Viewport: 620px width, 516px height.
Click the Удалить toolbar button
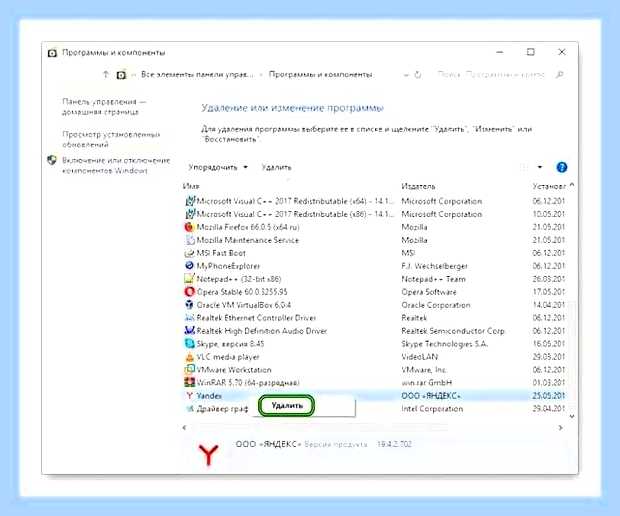276,167
